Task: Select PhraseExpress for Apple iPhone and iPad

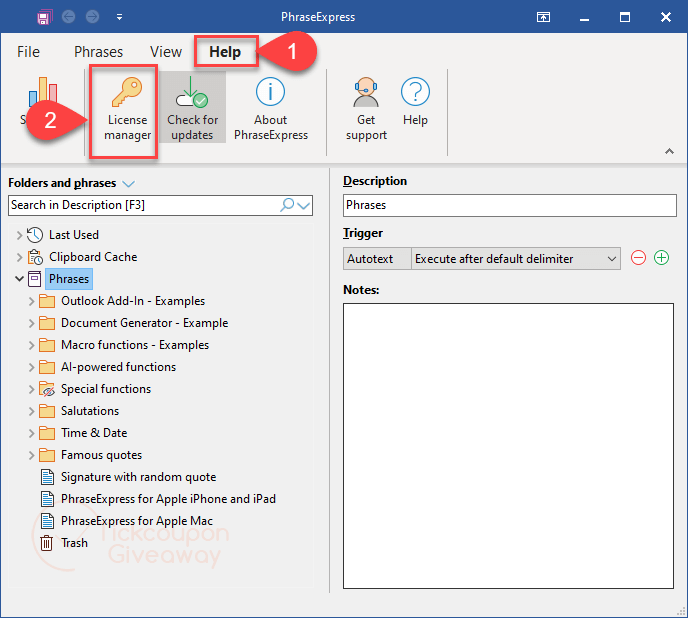Action: click(x=168, y=499)
